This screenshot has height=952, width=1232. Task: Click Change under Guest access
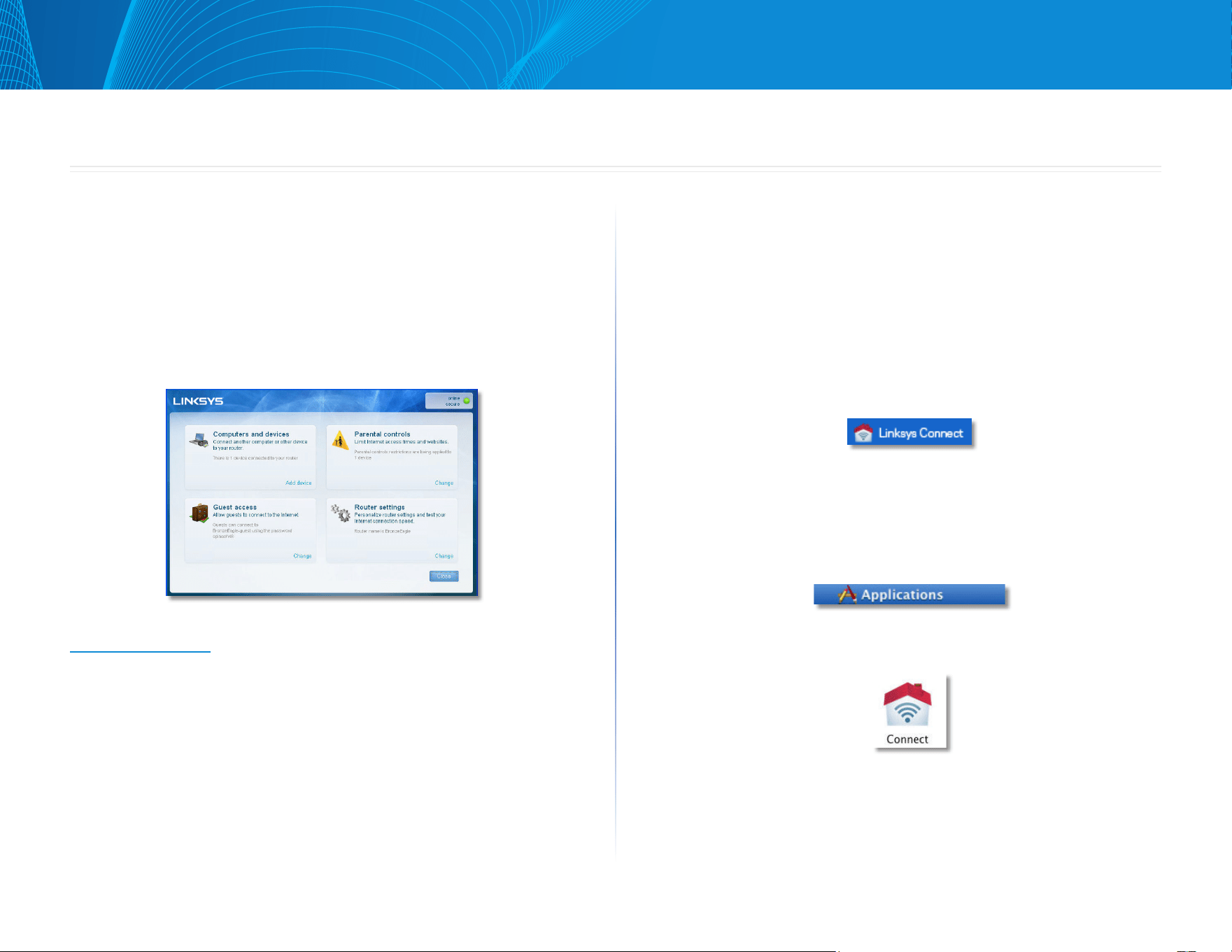[x=302, y=556]
